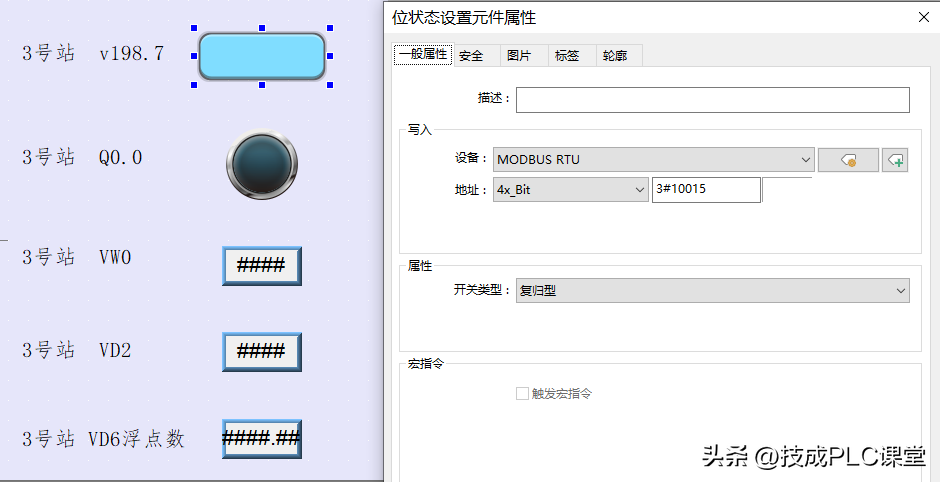Select the cyan rectangle bit button on canvas
940x482 pixels.
pyautogui.click(x=262, y=56)
